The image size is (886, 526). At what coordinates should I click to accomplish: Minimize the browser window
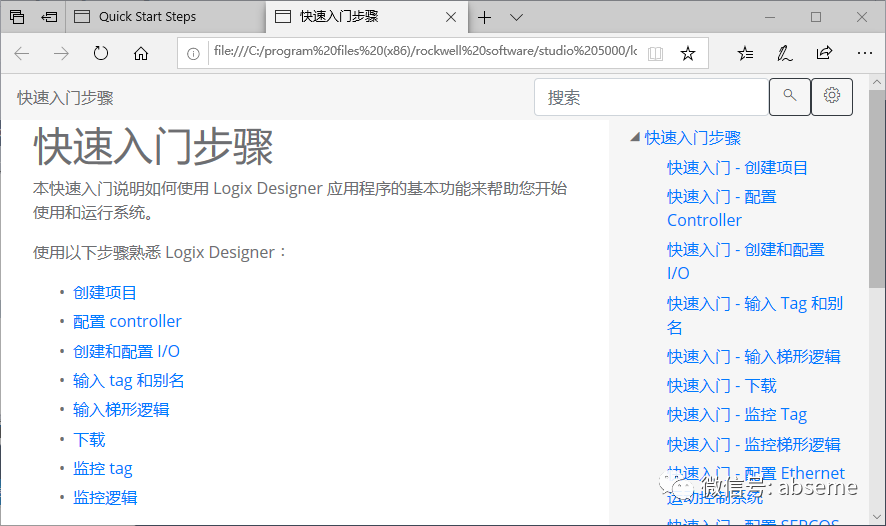[770, 18]
